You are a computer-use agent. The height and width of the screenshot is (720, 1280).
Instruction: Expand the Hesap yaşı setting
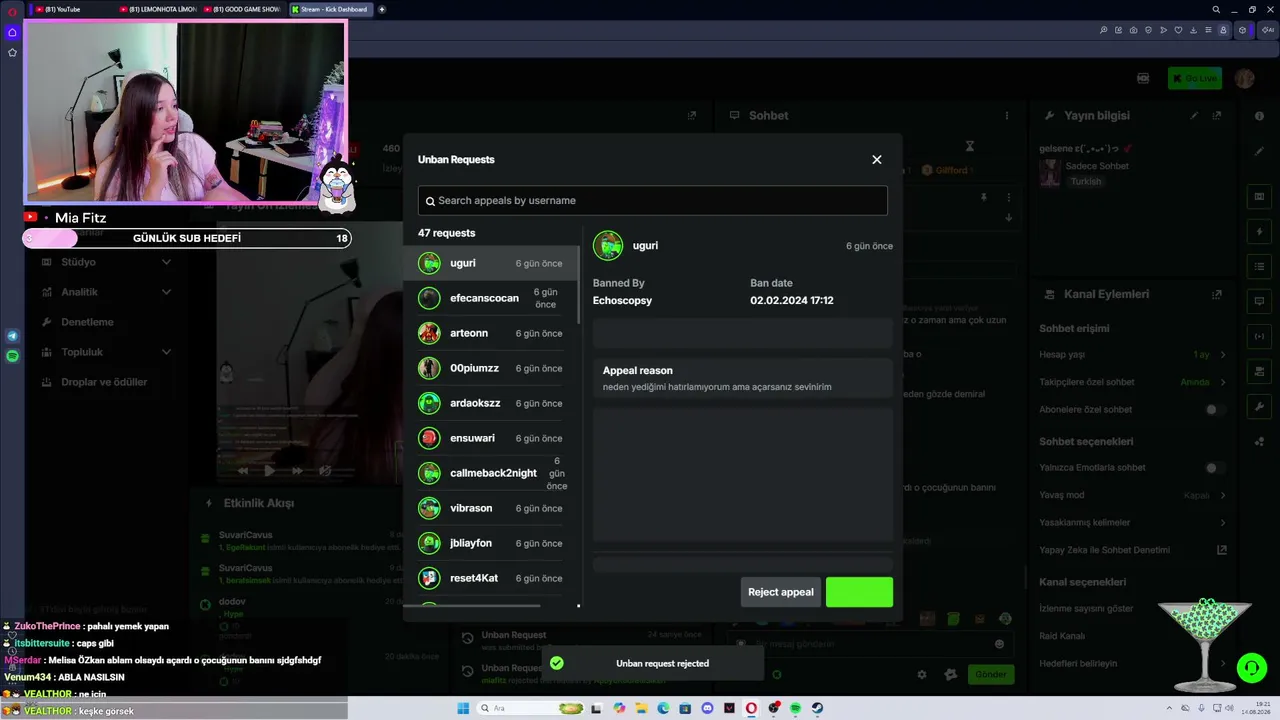[x=1133, y=355]
